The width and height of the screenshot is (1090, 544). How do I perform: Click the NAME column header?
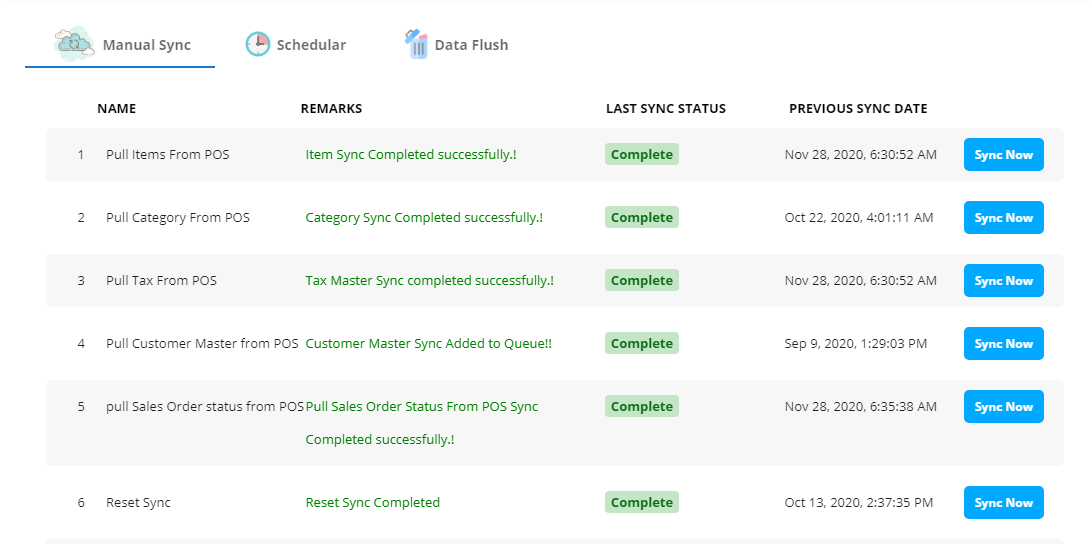click(116, 109)
